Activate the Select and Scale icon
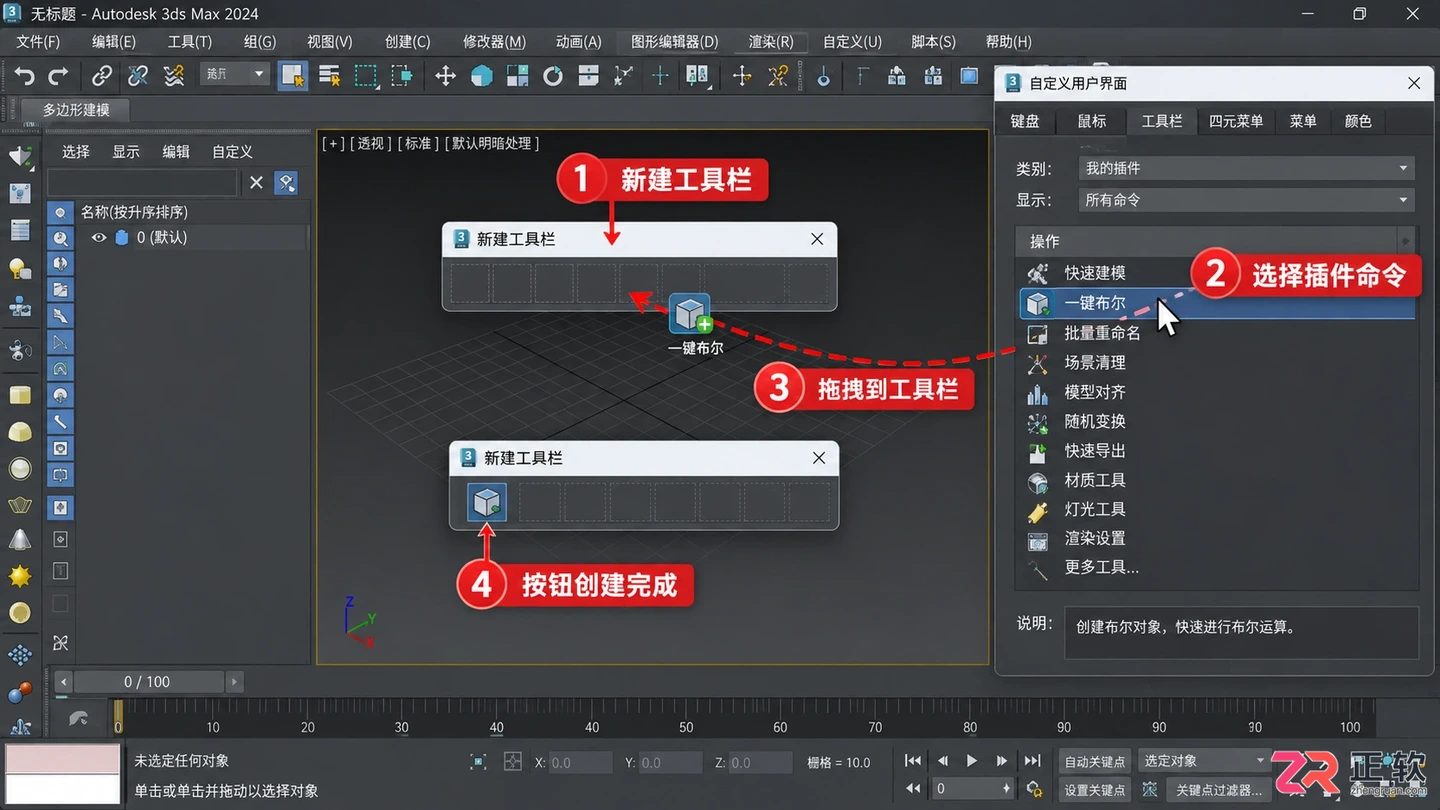1440x810 pixels. 517,76
